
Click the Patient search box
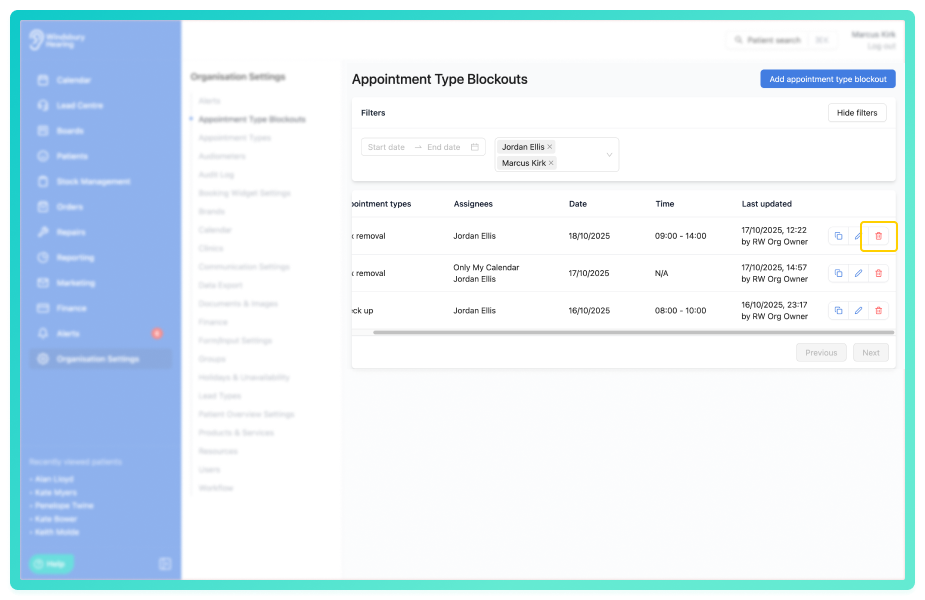pyautogui.click(x=782, y=40)
